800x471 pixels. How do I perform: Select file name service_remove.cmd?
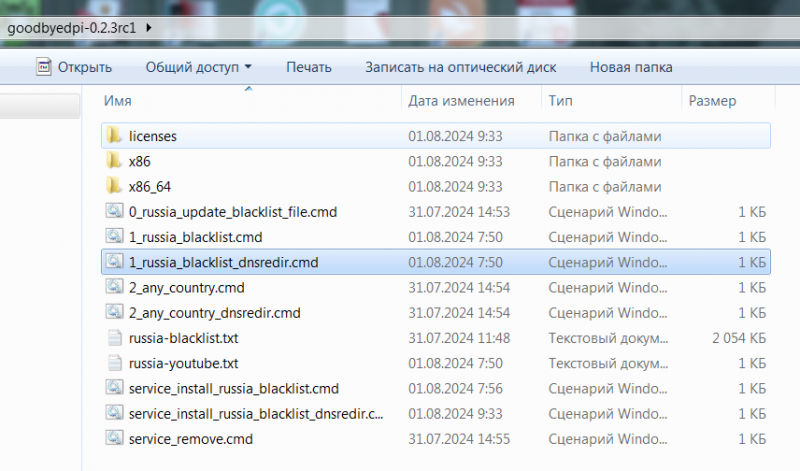pyautogui.click(x=191, y=439)
